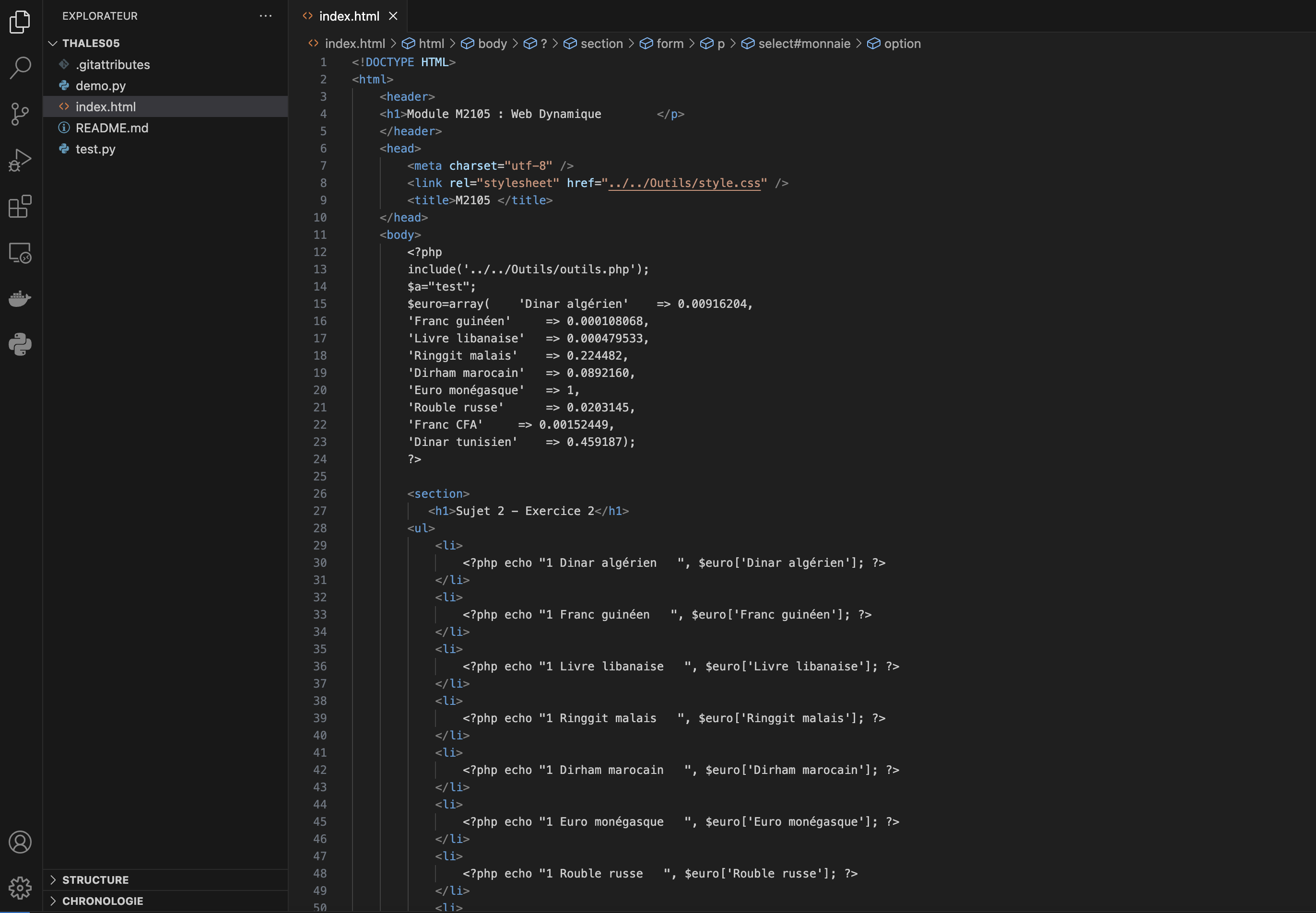Open the Remote Explorer icon
This screenshot has height=913, width=1316.
[x=20, y=252]
